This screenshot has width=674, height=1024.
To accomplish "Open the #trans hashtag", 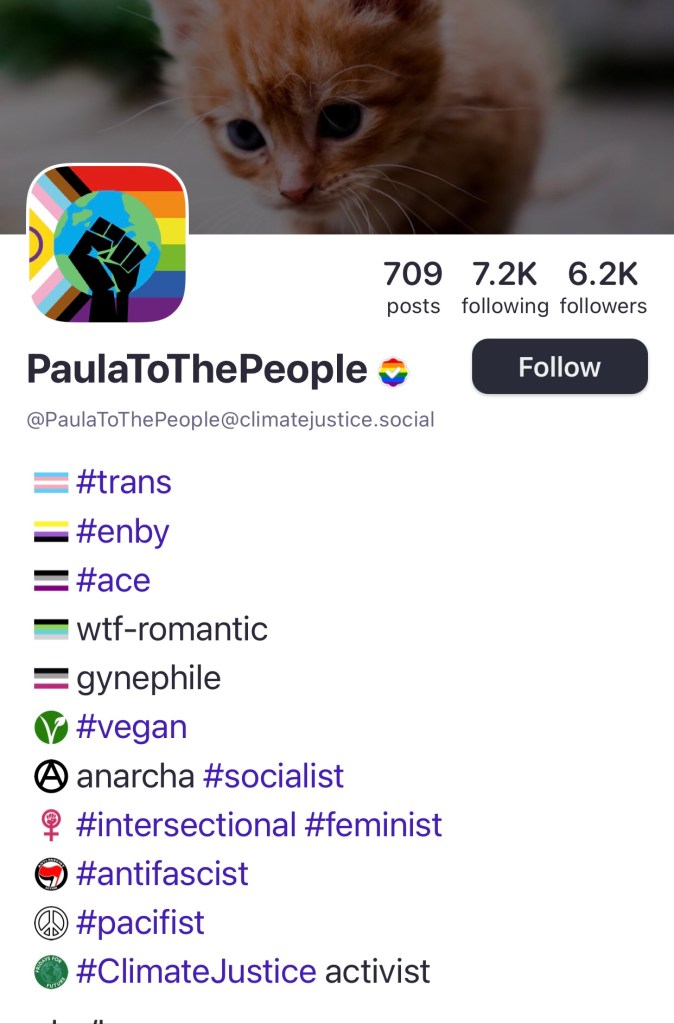I will tap(124, 482).
